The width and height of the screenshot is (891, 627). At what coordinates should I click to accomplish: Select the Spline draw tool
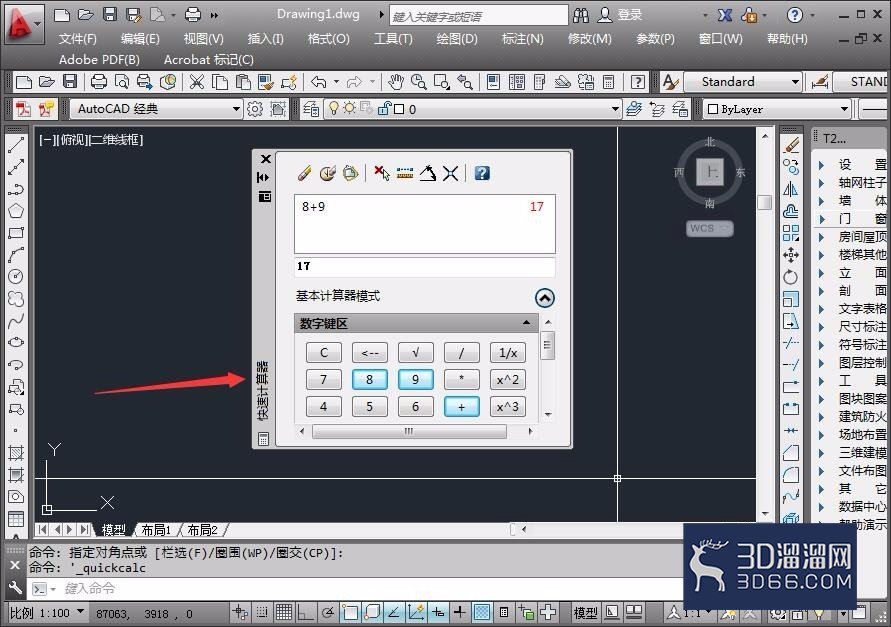pyautogui.click(x=15, y=321)
